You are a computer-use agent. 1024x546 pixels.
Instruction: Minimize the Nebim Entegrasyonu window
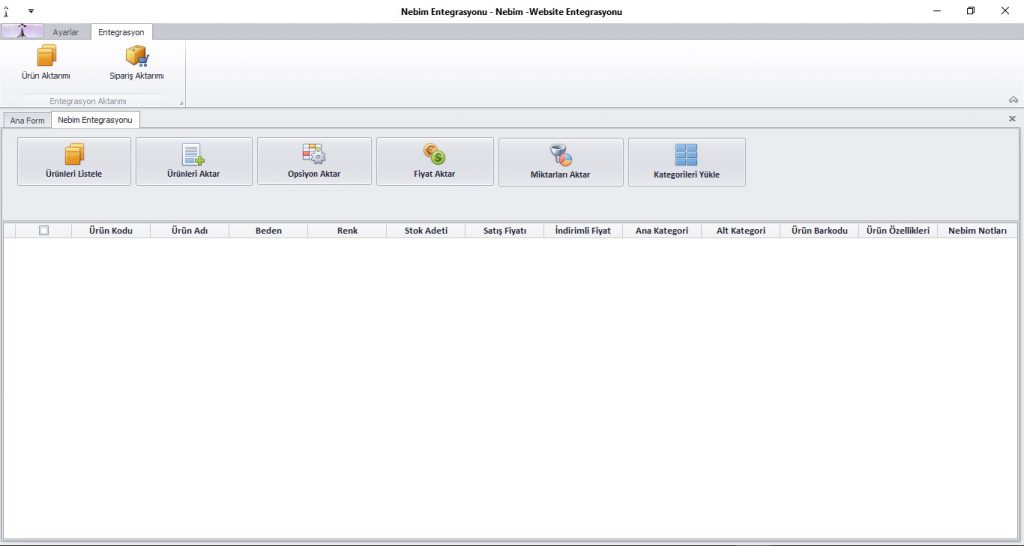point(936,11)
